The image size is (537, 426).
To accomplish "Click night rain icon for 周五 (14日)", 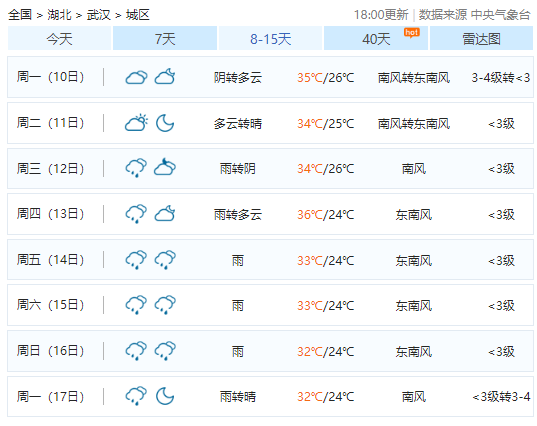I will (165, 260).
